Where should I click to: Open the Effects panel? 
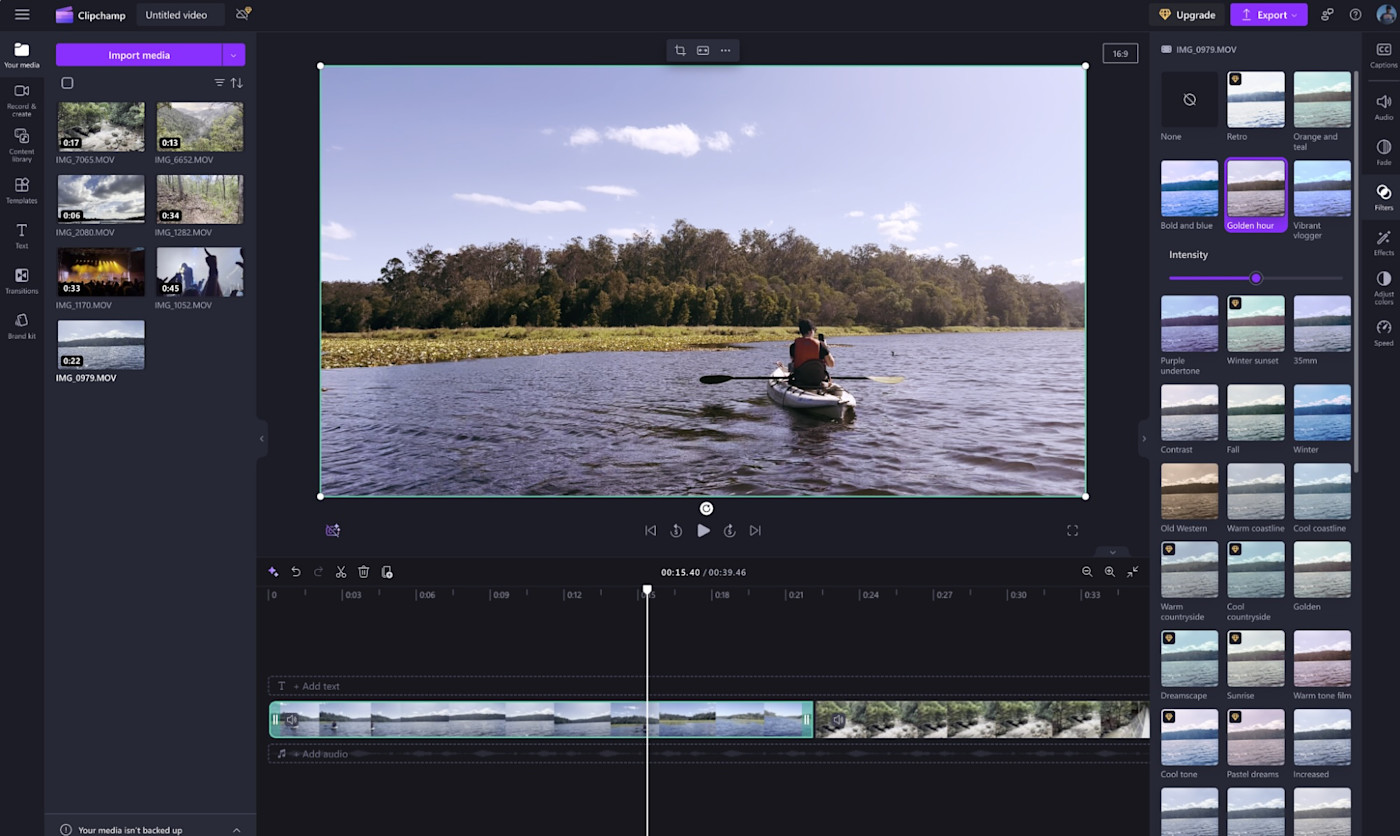pos(1384,243)
